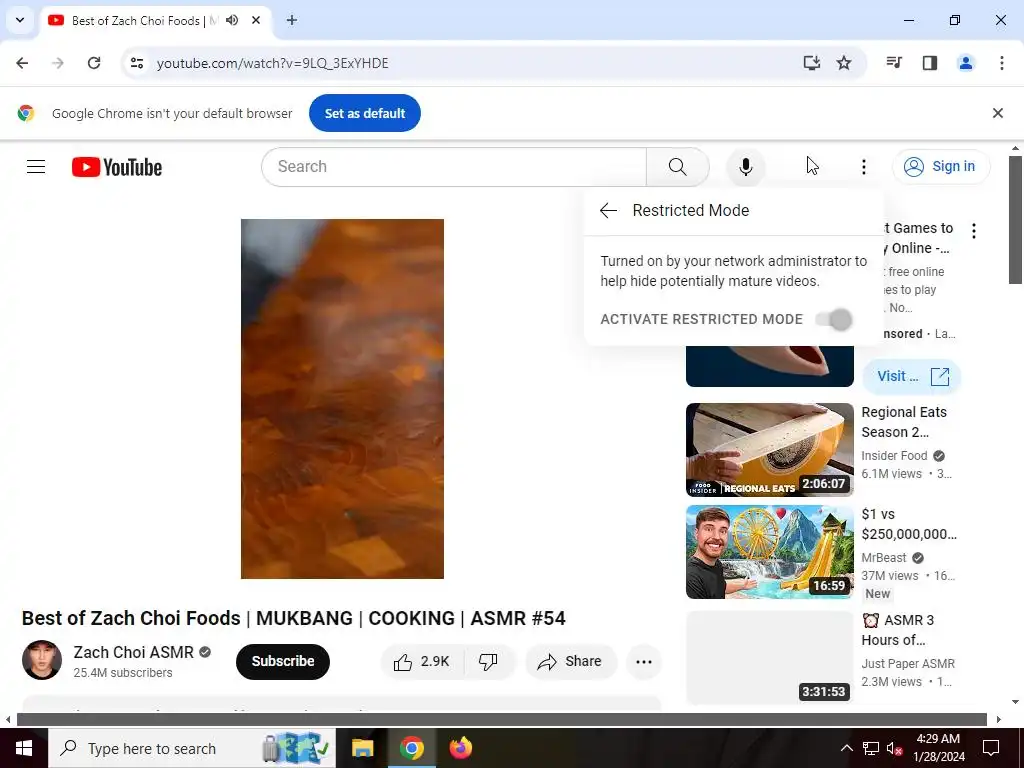Open a new Chrome tab
1024x768 pixels.
(292, 20)
